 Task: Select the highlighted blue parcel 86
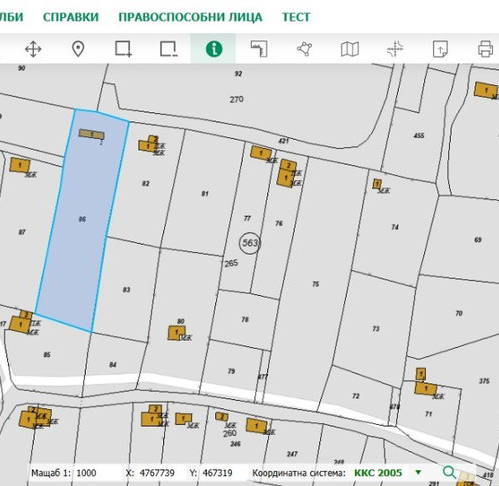pyautogui.click(x=82, y=220)
